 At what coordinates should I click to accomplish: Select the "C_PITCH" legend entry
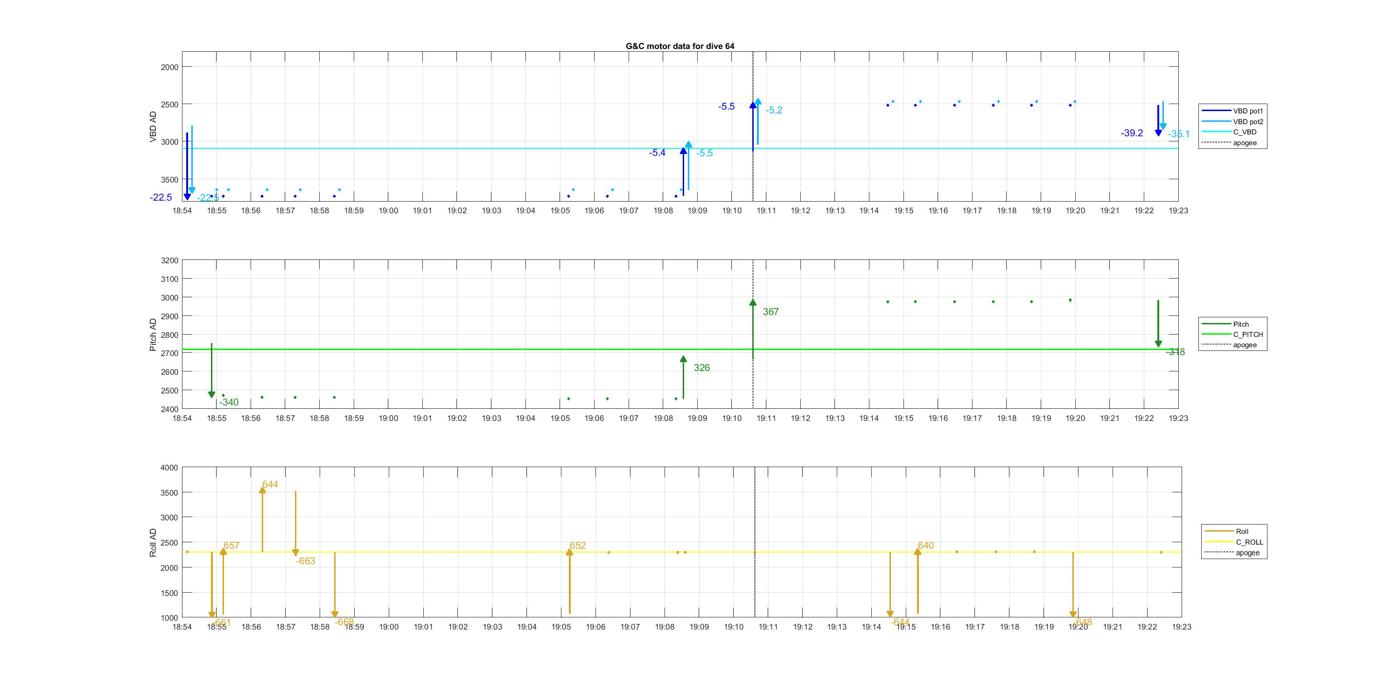(1233, 334)
